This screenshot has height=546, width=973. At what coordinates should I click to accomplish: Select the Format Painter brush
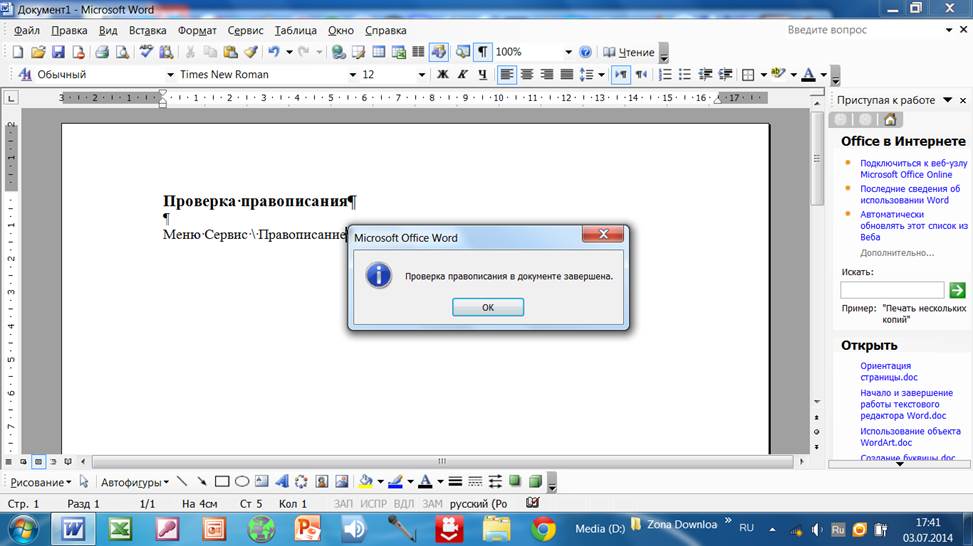251,52
